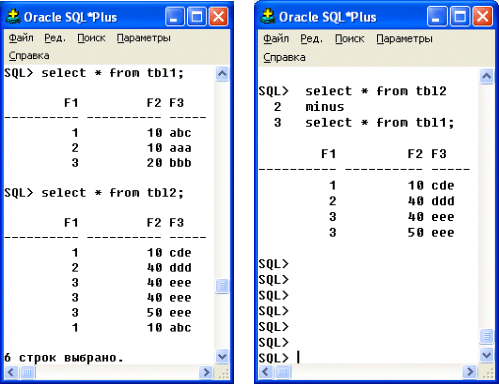499x384 pixels.
Task: Open Поиск menu in right window
Action: coord(349,39)
